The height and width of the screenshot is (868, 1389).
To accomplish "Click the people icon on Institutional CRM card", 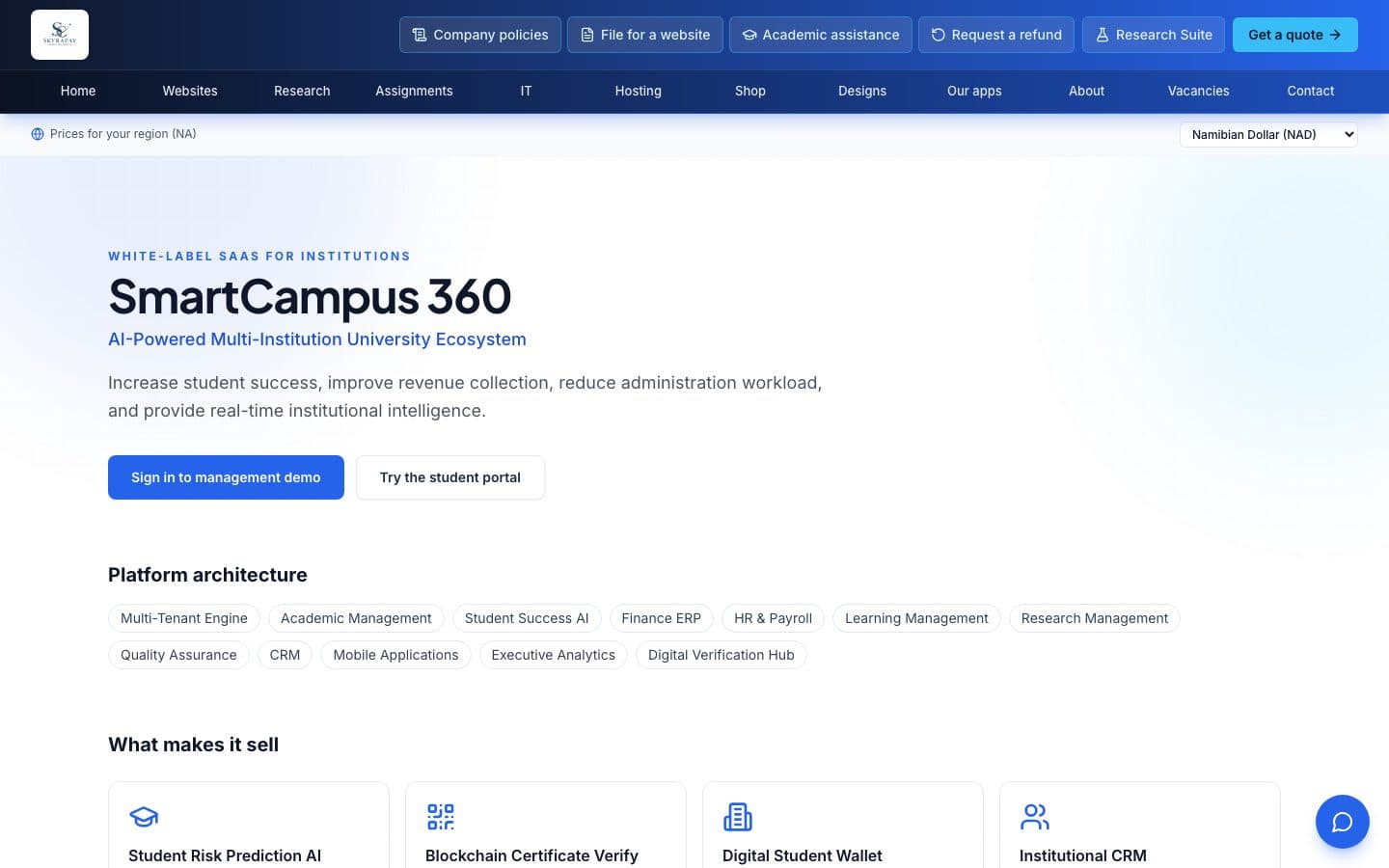I will [x=1035, y=817].
